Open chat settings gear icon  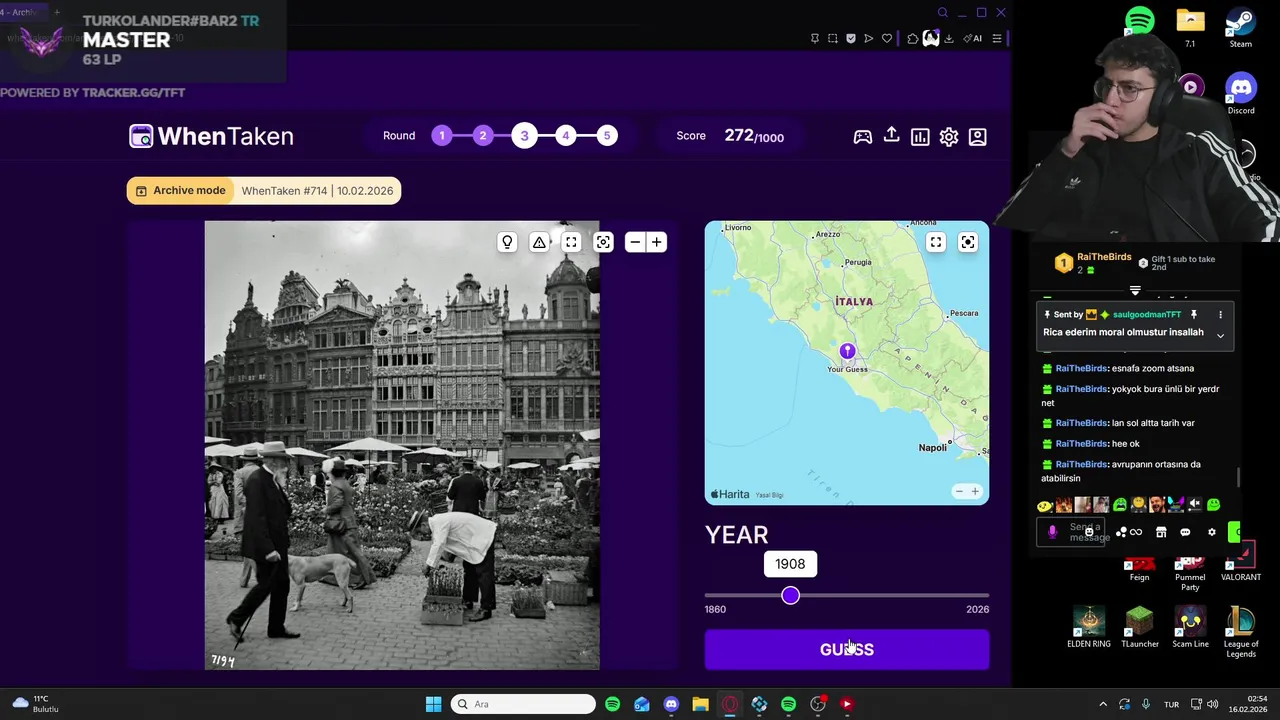[1212, 532]
